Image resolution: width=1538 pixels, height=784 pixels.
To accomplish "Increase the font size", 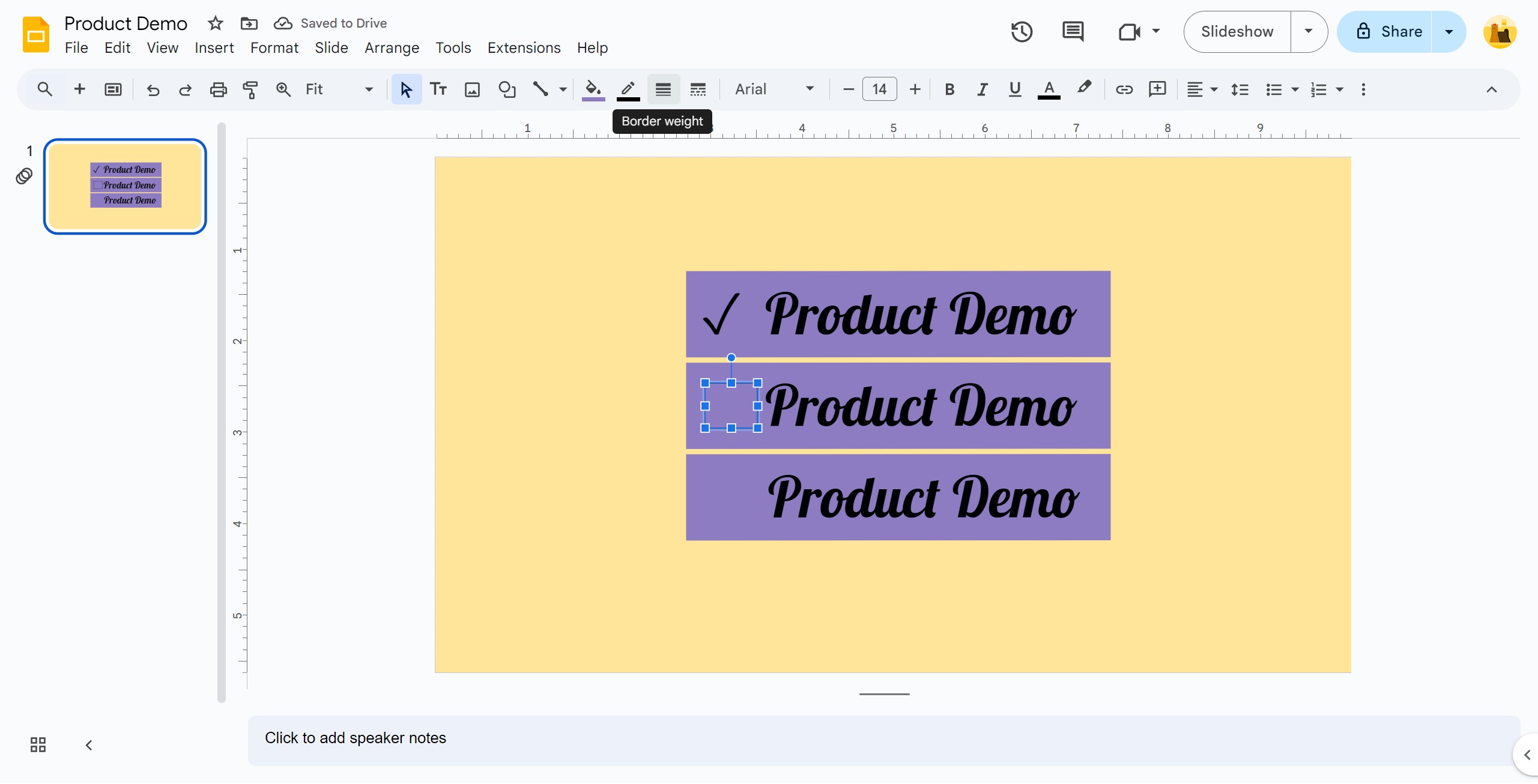I will (x=915, y=89).
